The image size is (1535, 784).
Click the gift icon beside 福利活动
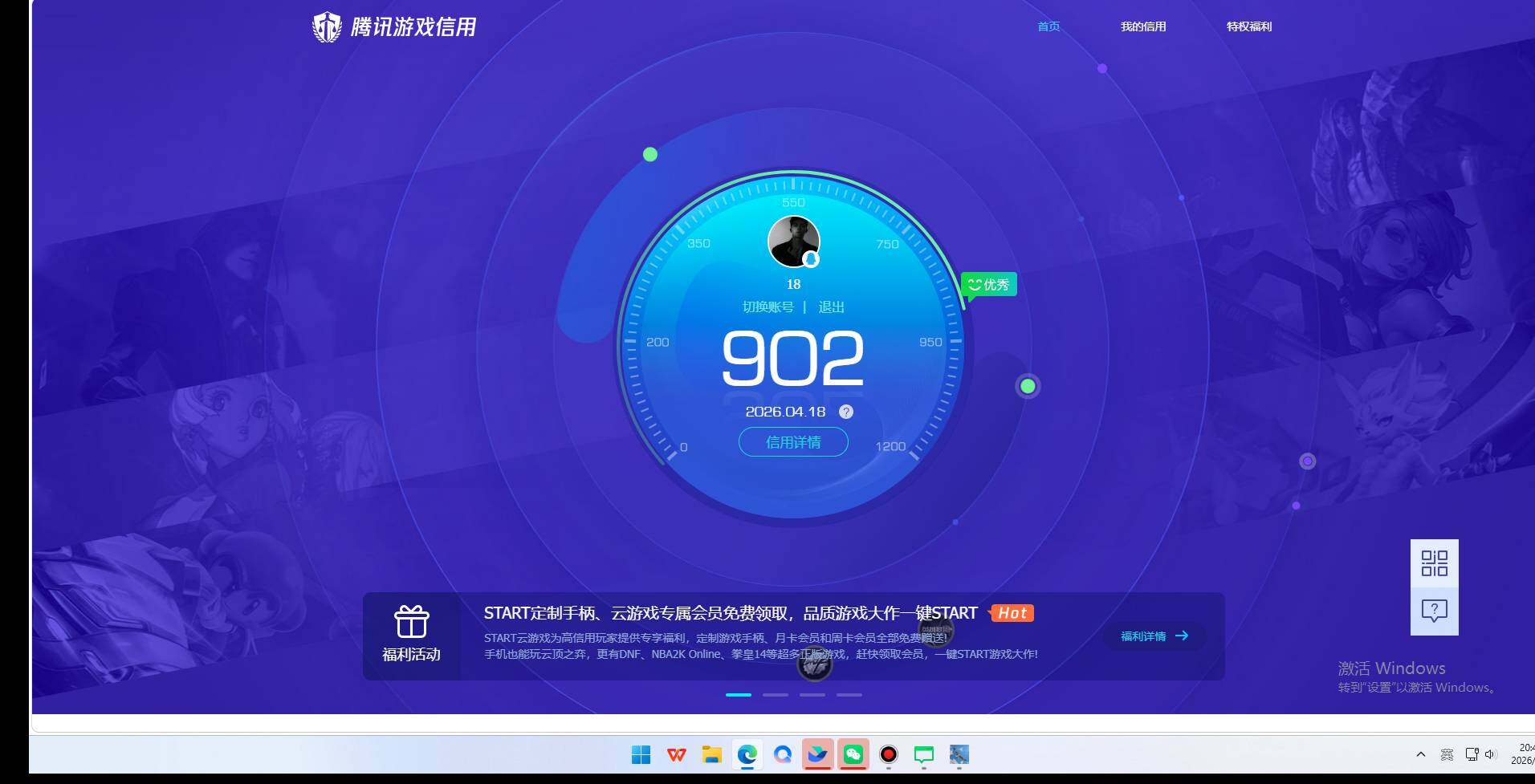click(410, 620)
